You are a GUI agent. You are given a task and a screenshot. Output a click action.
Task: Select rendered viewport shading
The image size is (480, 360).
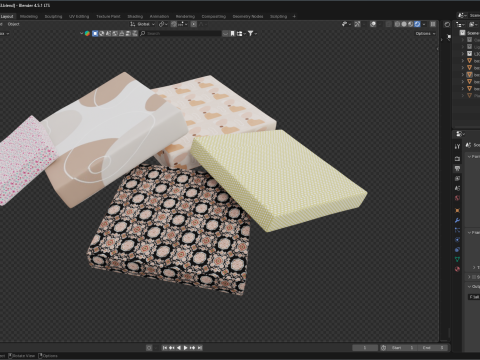(x=417, y=24)
